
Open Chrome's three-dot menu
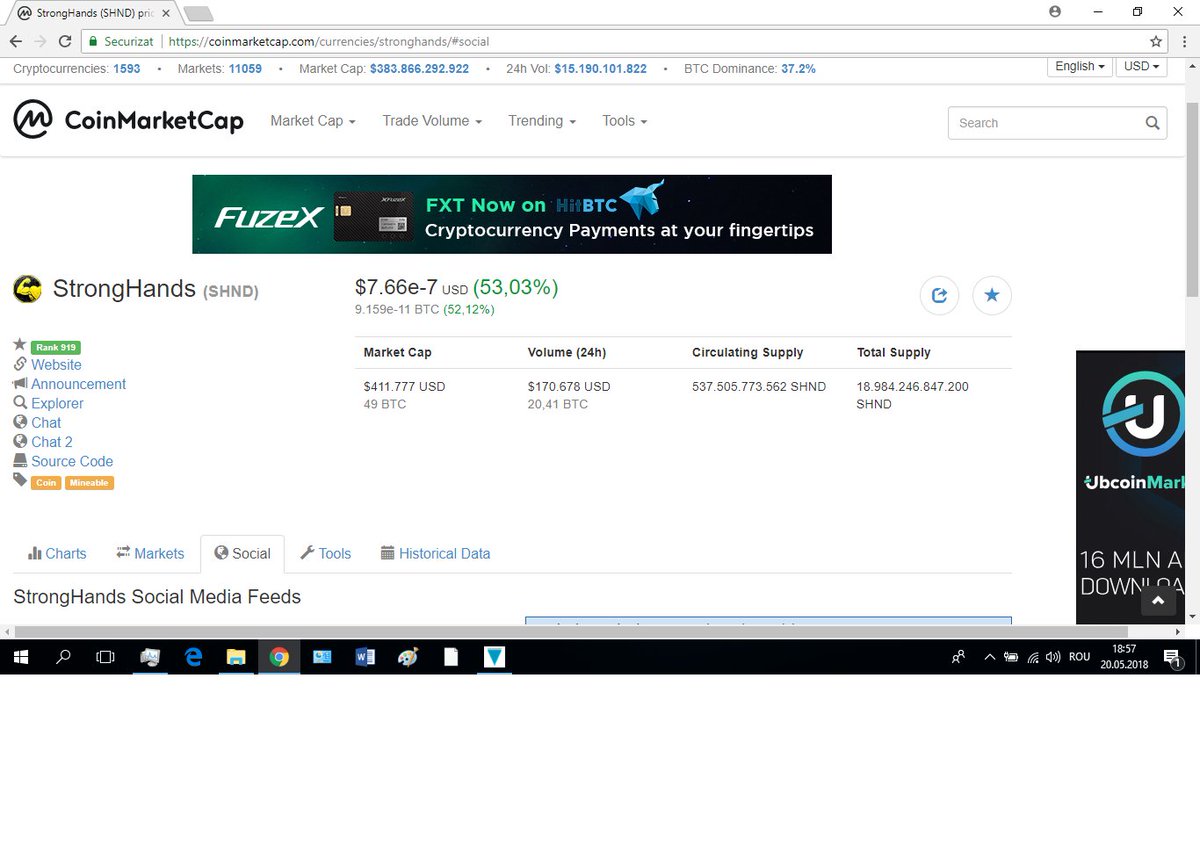pyautogui.click(x=1184, y=42)
